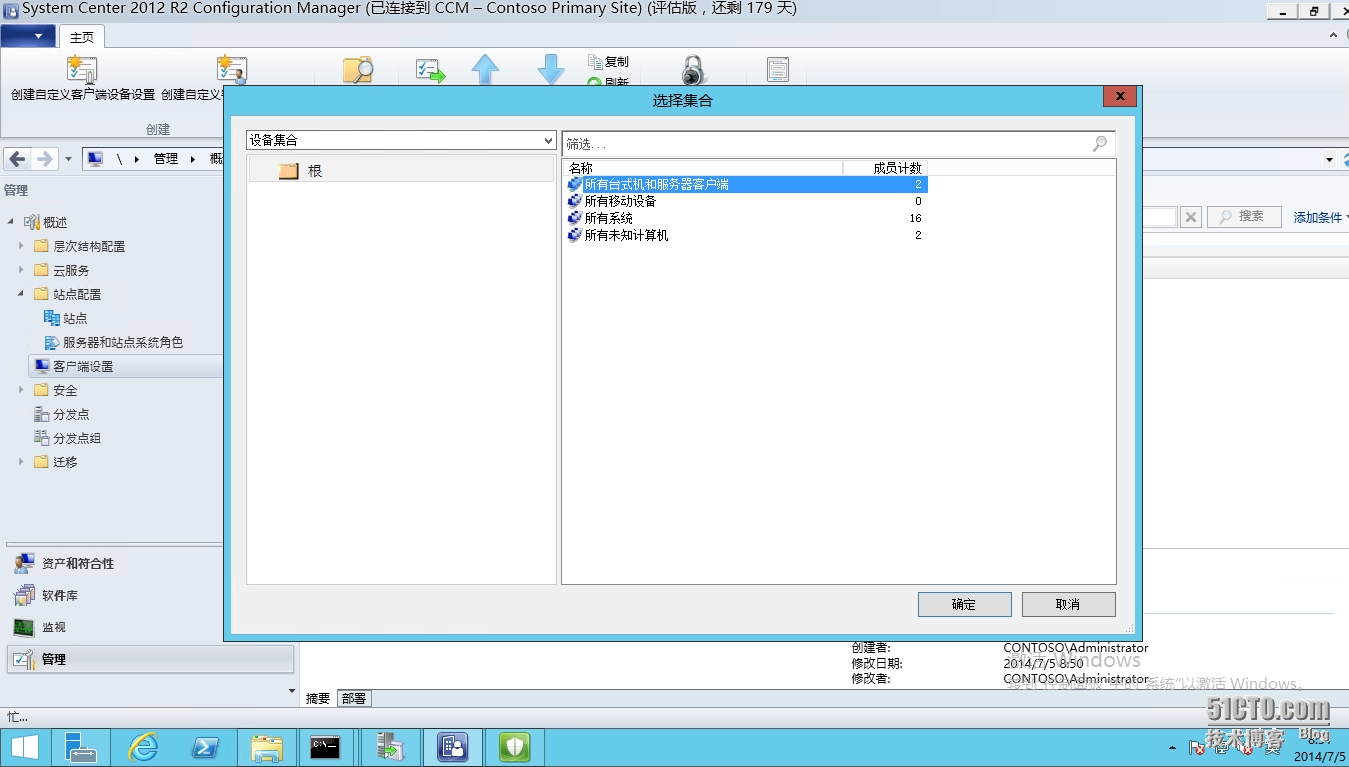The image size is (1349, 767).
Task: Clear search with the X button
Action: [1190, 216]
